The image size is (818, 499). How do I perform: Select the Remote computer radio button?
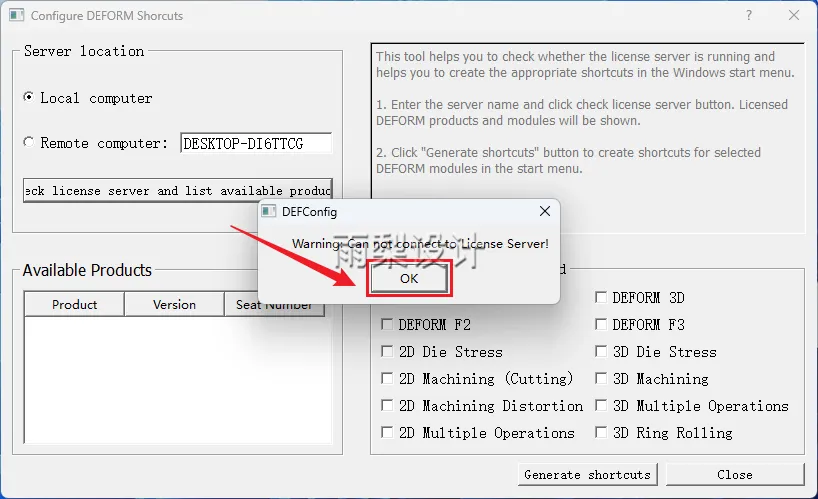pyautogui.click(x=29, y=142)
